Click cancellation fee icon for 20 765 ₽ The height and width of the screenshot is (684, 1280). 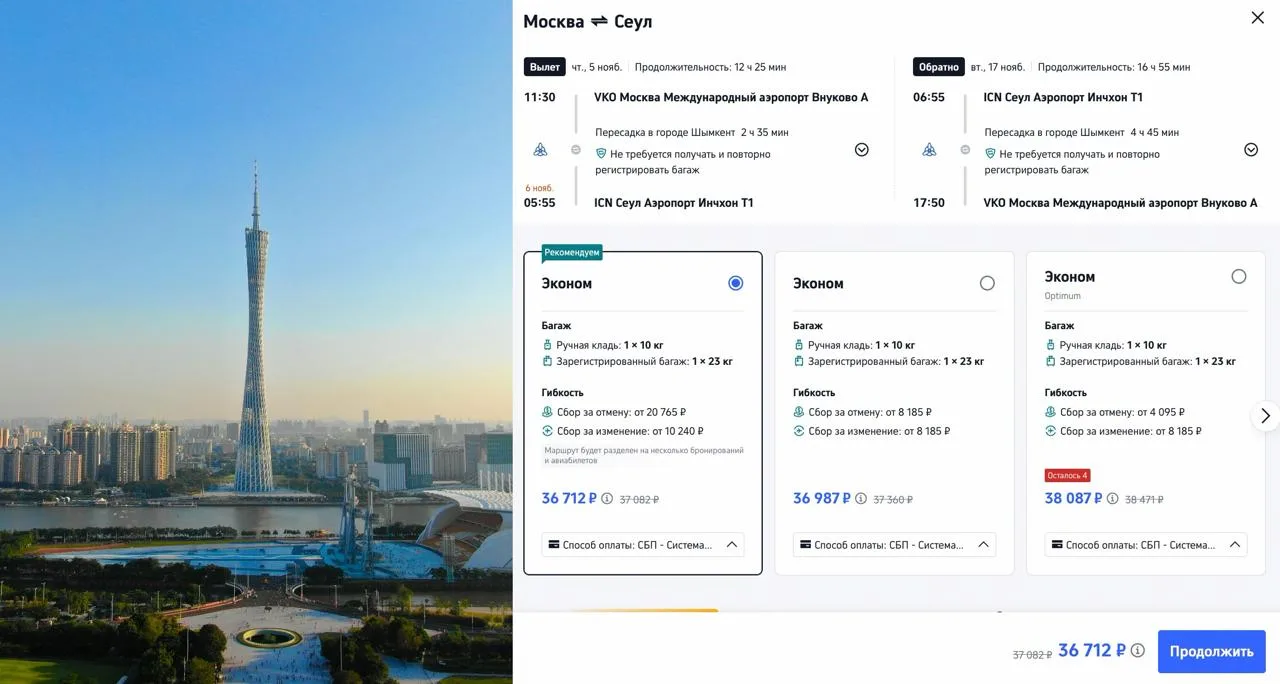click(547, 412)
